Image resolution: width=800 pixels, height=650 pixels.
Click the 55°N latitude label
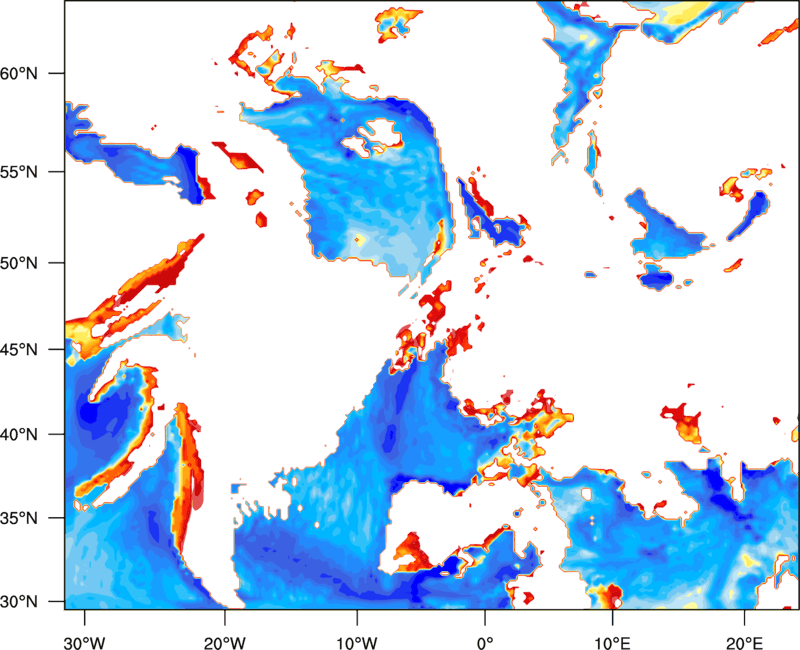[x=19, y=171]
